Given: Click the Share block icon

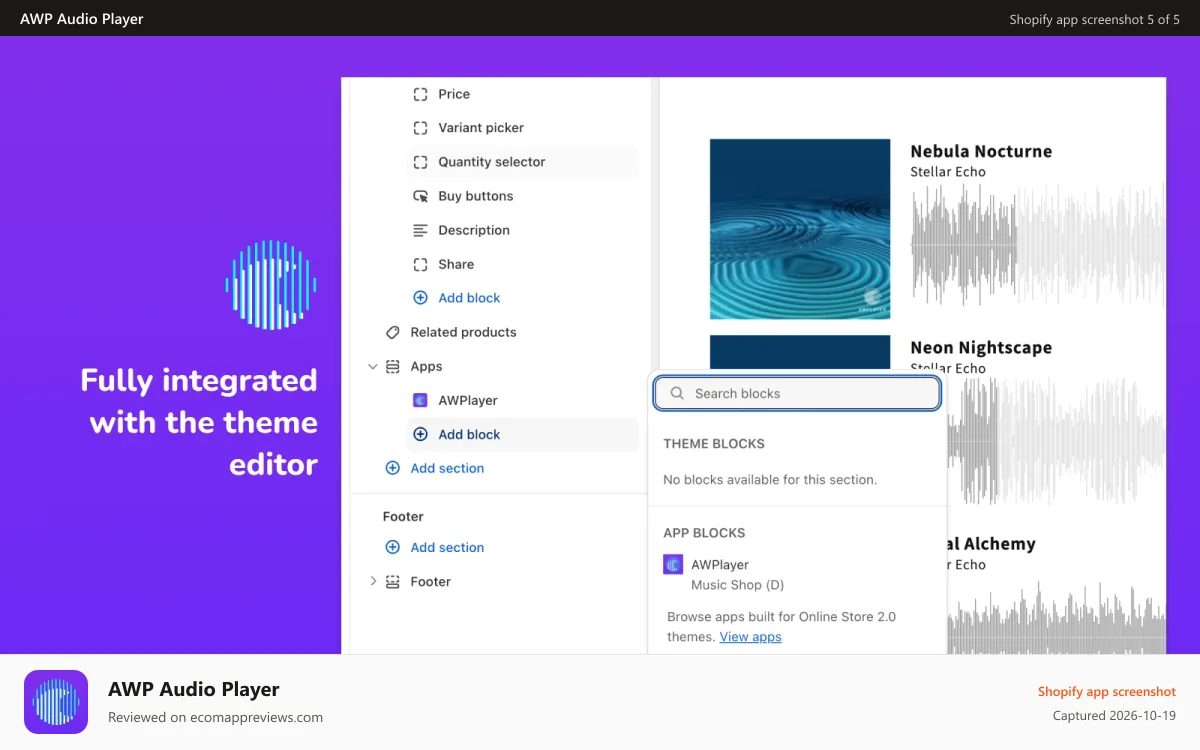Looking at the screenshot, I should [420, 264].
